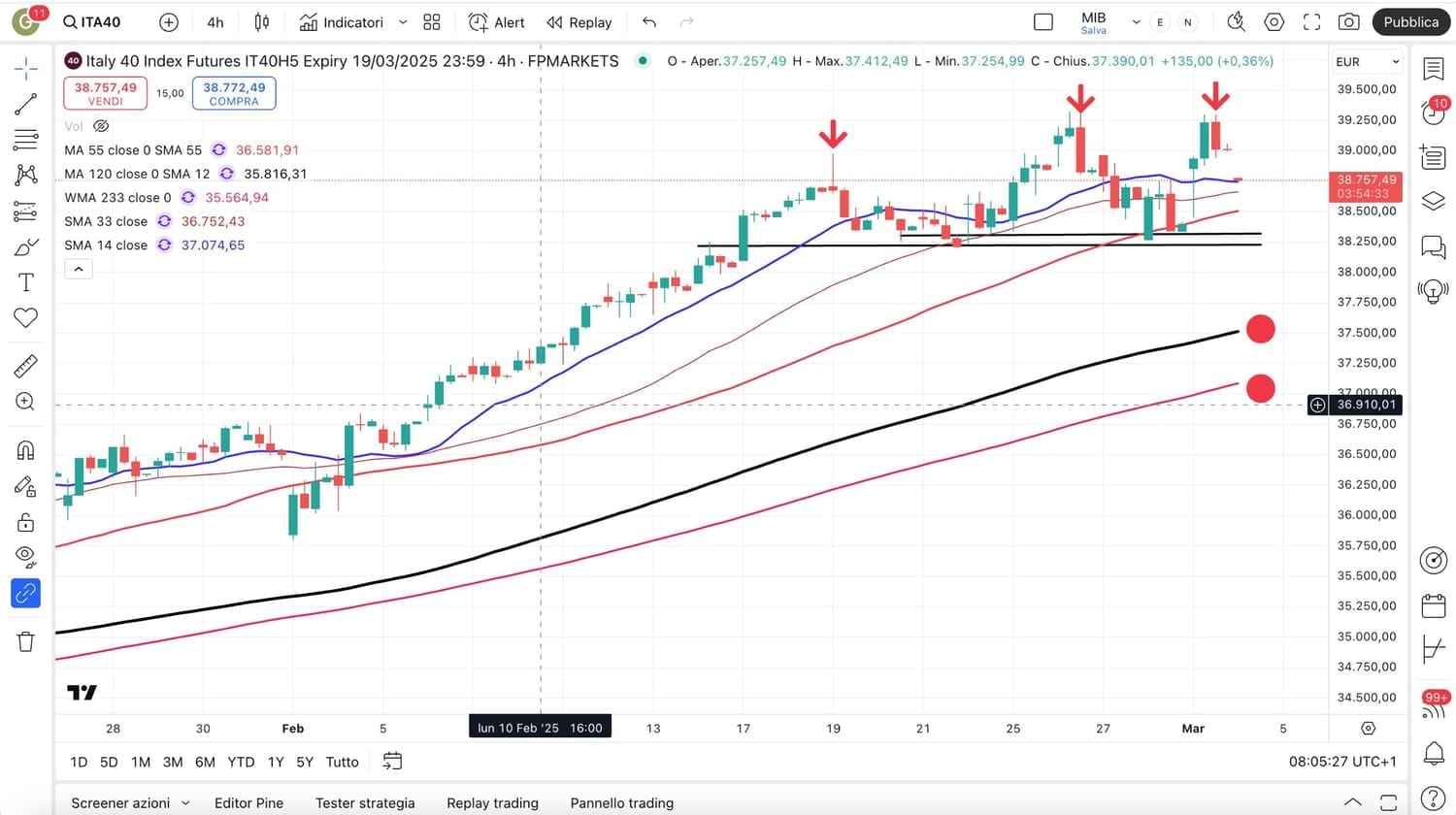1456x815 pixels.
Task: Select the trend line drawing tool
Action: 25,104
